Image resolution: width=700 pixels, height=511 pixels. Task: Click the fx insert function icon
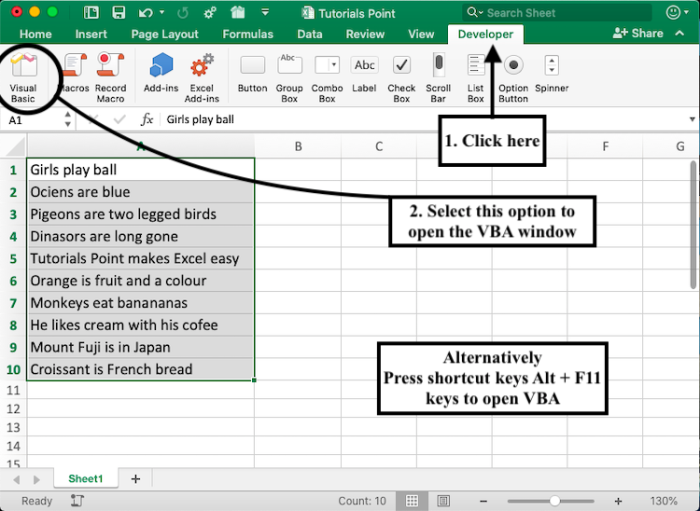pyautogui.click(x=147, y=119)
